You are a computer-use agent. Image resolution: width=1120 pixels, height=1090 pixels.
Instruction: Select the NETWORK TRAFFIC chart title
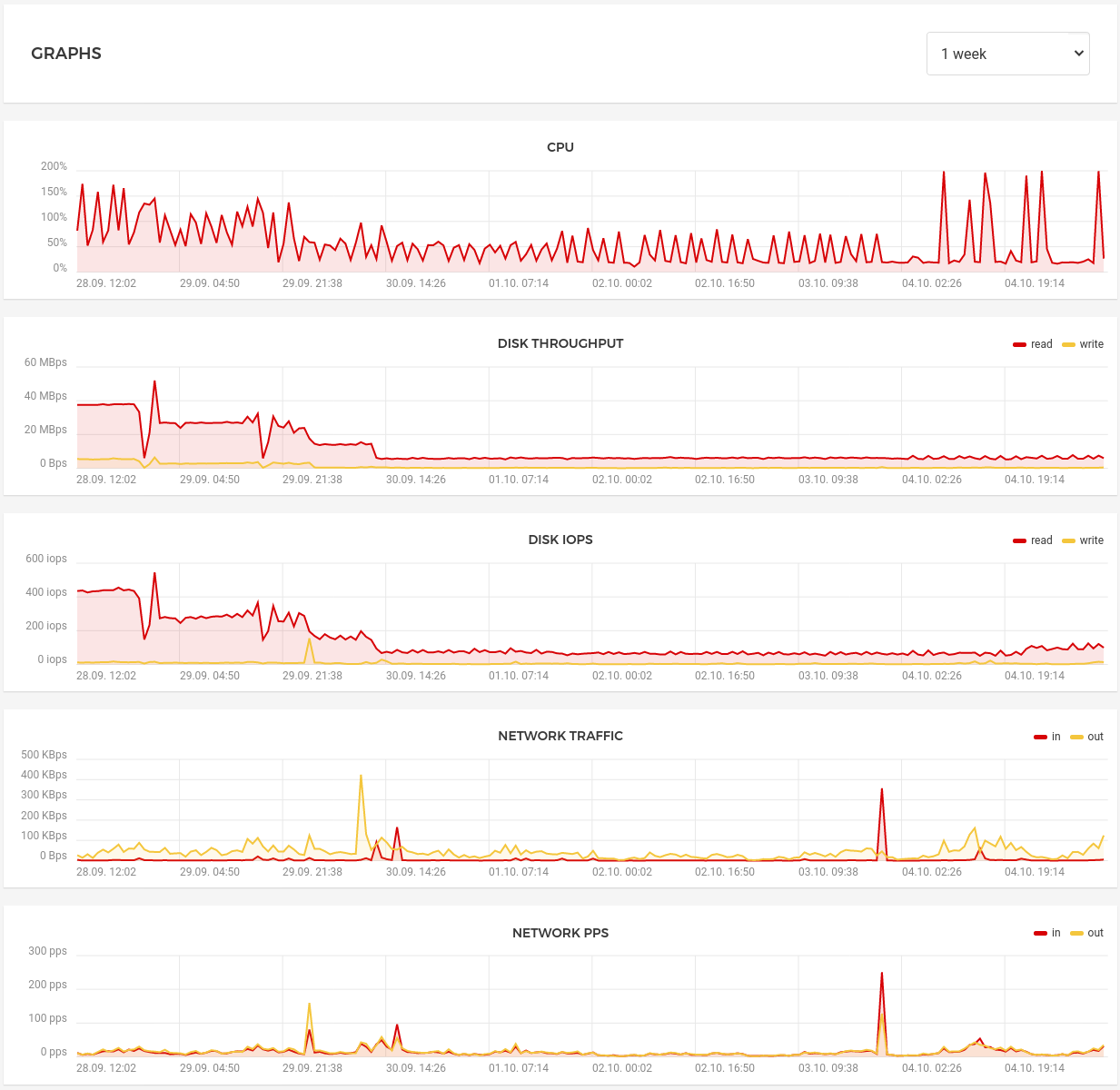[x=560, y=736]
